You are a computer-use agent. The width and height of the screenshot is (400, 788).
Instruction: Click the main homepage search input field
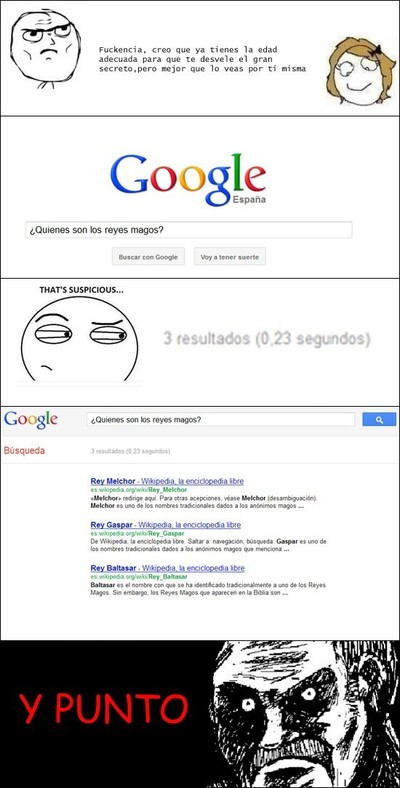188,230
